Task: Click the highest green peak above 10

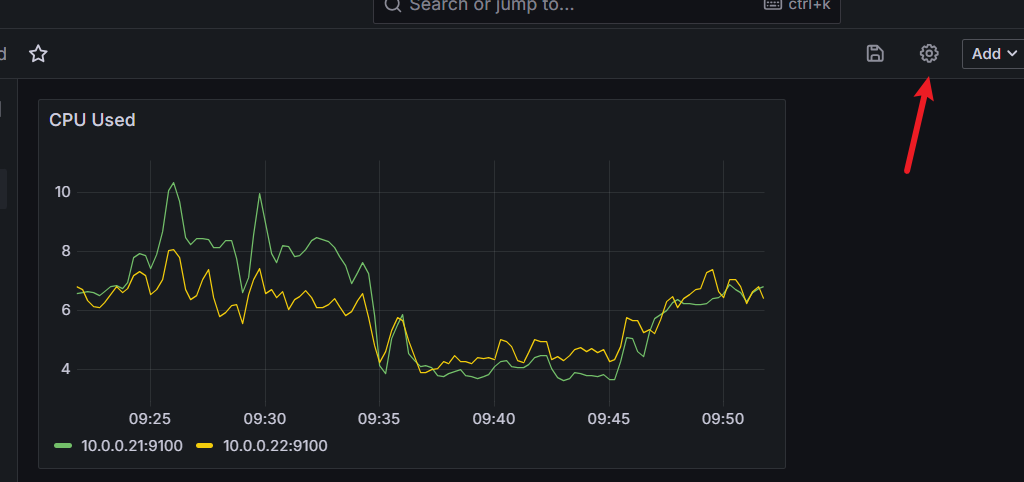Action: point(173,183)
